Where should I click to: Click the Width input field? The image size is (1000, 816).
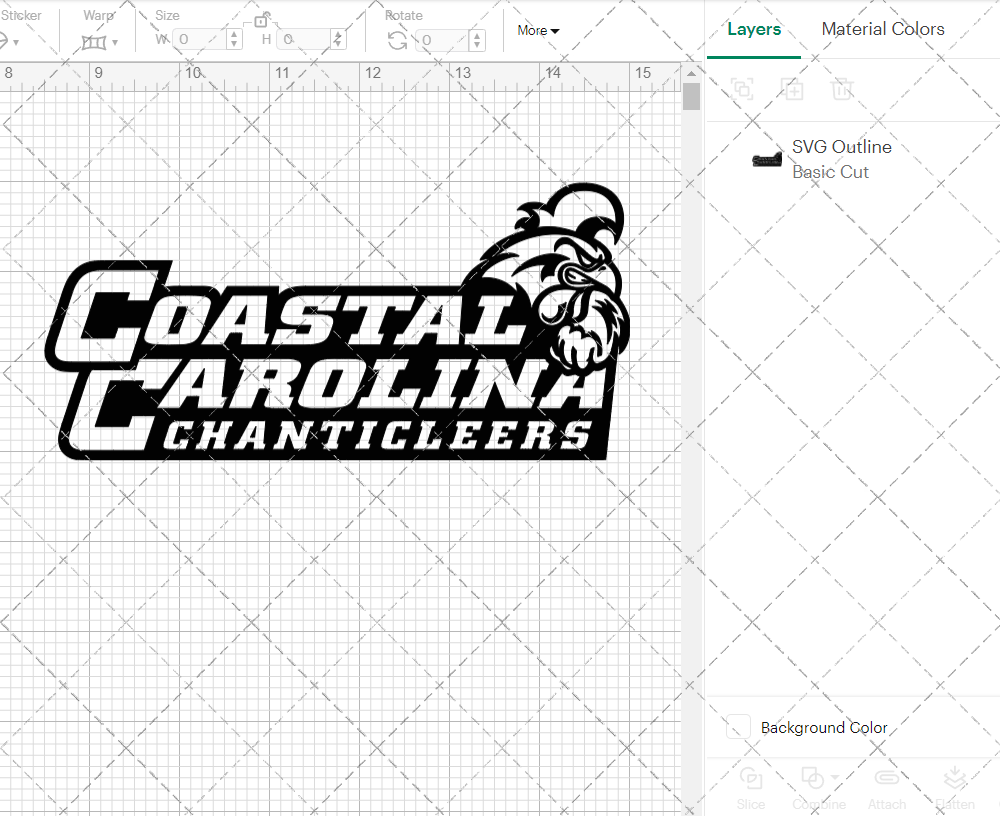200,38
